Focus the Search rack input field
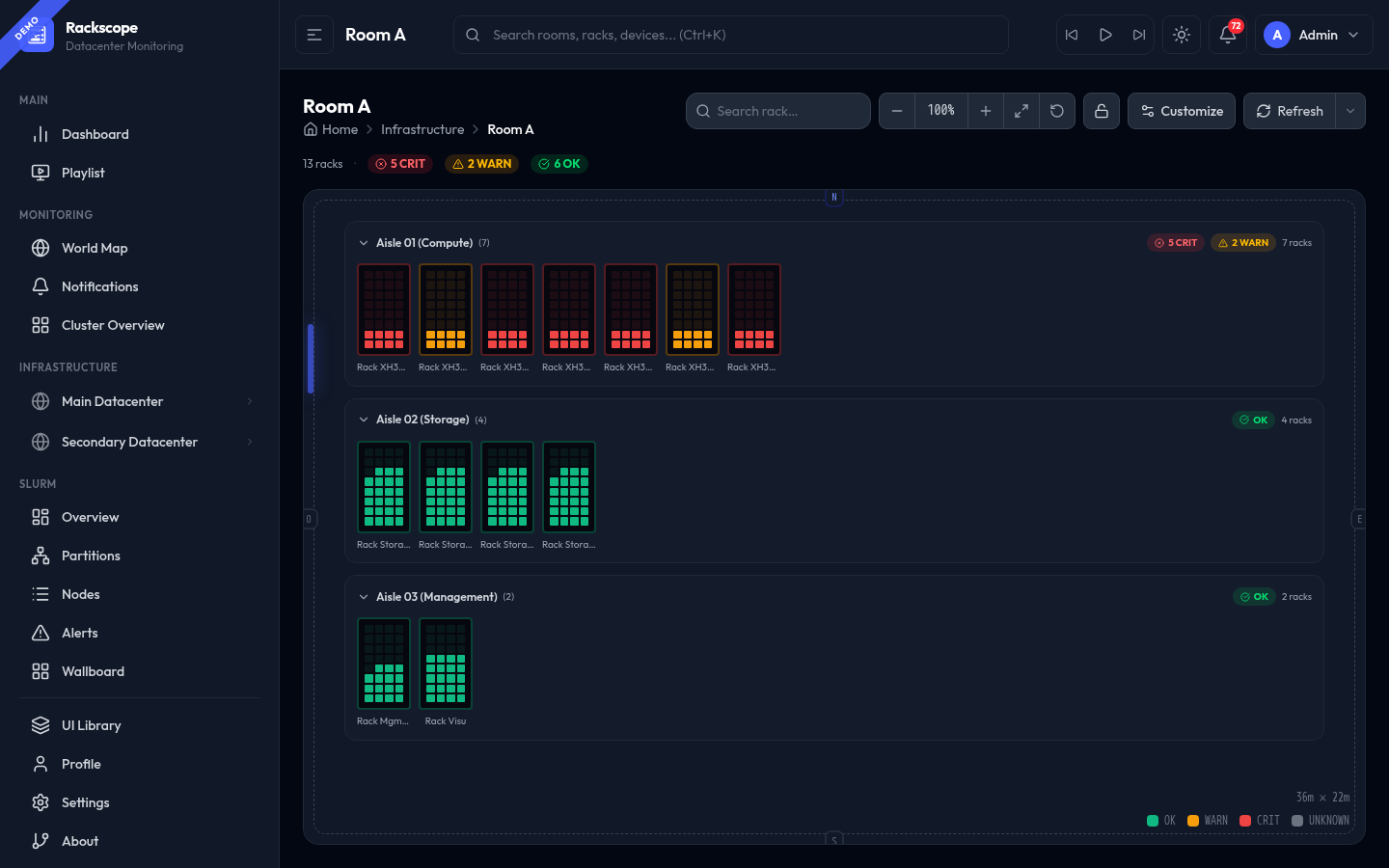This screenshot has height=868, width=1389. pyautogui.click(x=786, y=111)
